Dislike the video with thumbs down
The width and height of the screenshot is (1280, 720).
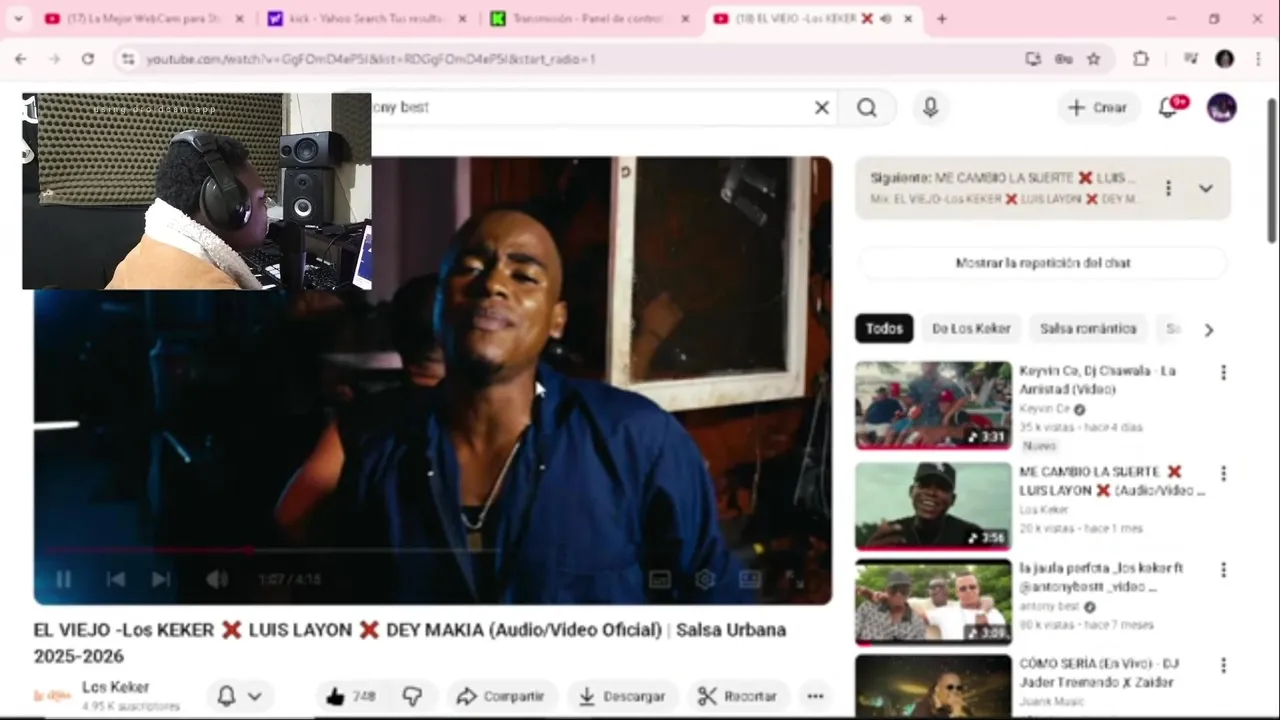[412, 696]
